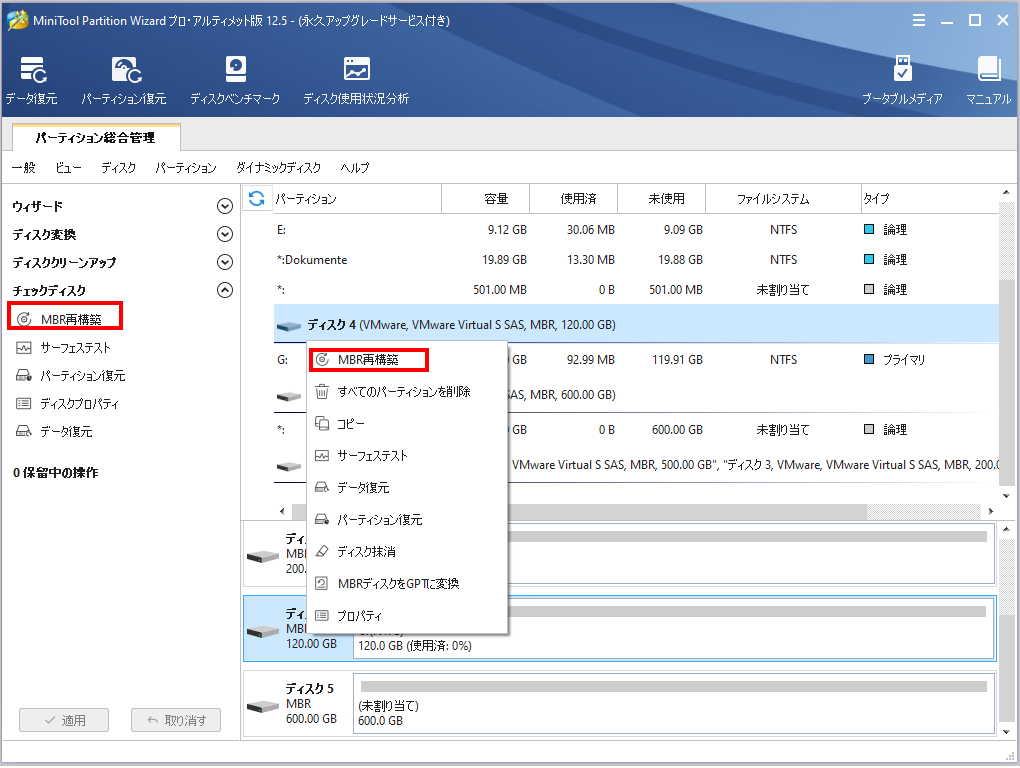Open ディスク使用状況分析 analyzer

click(x=355, y=79)
